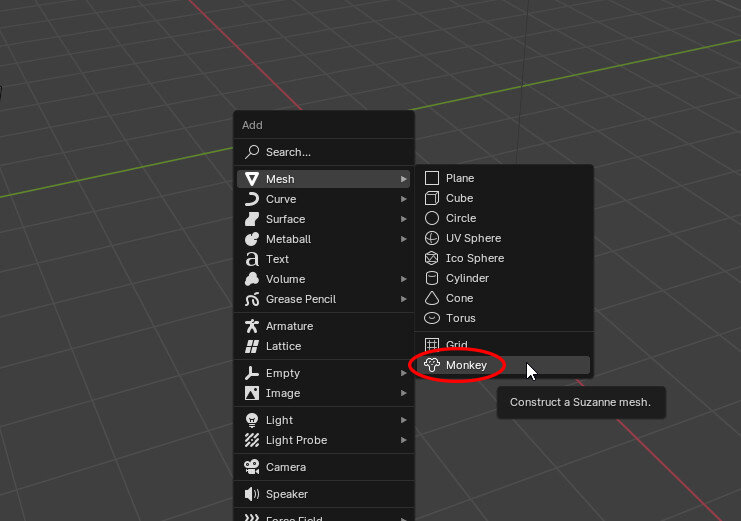Add a Plane mesh

tap(504, 178)
